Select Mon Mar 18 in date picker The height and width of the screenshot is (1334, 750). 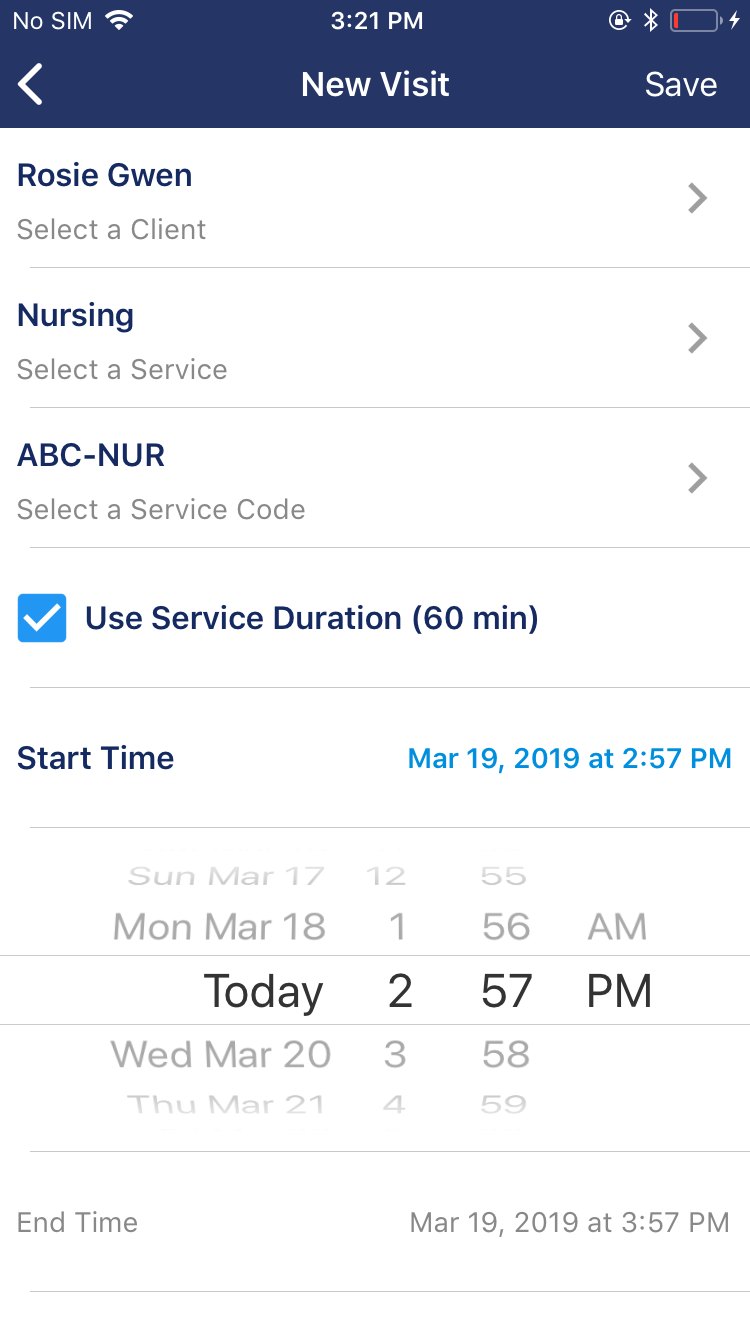220,927
